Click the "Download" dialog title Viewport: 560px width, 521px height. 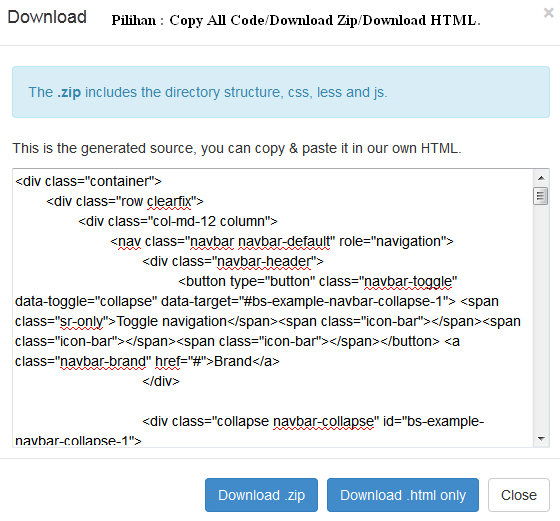coord(47,17)
